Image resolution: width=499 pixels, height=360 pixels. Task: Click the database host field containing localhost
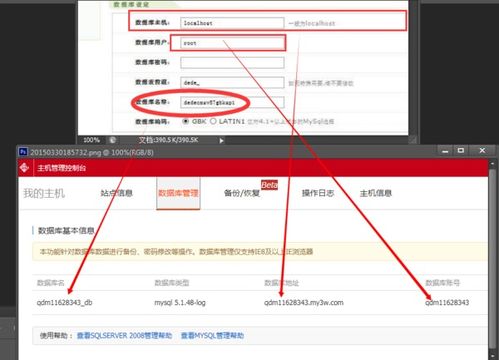pos(232,23)
